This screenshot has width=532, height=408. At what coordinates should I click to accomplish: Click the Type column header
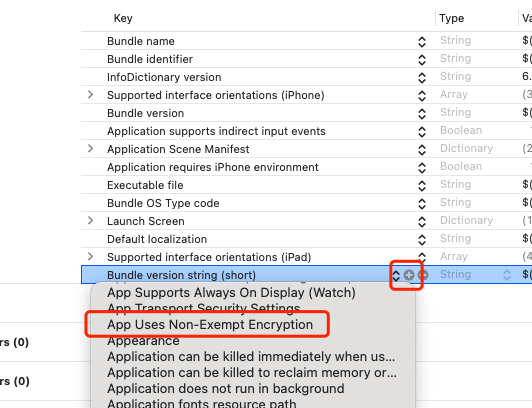tap(451, 18)
